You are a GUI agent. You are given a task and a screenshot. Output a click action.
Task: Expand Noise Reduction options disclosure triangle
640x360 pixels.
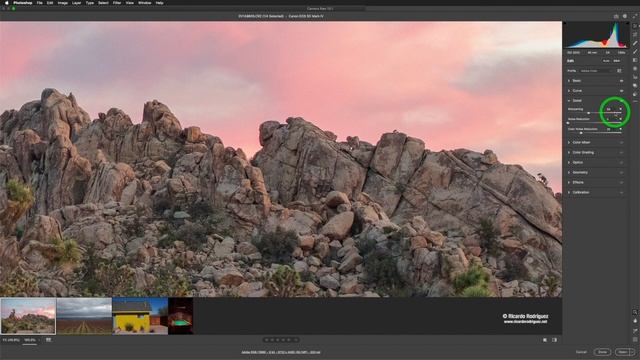(621, 119)
